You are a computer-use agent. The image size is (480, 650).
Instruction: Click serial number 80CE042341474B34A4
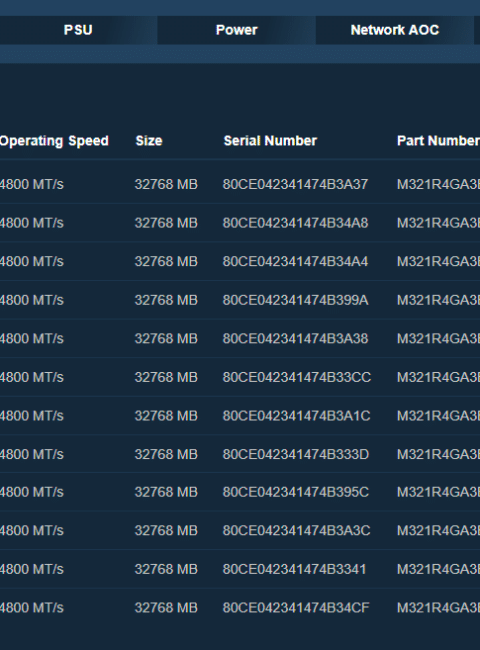coord(295,262)
